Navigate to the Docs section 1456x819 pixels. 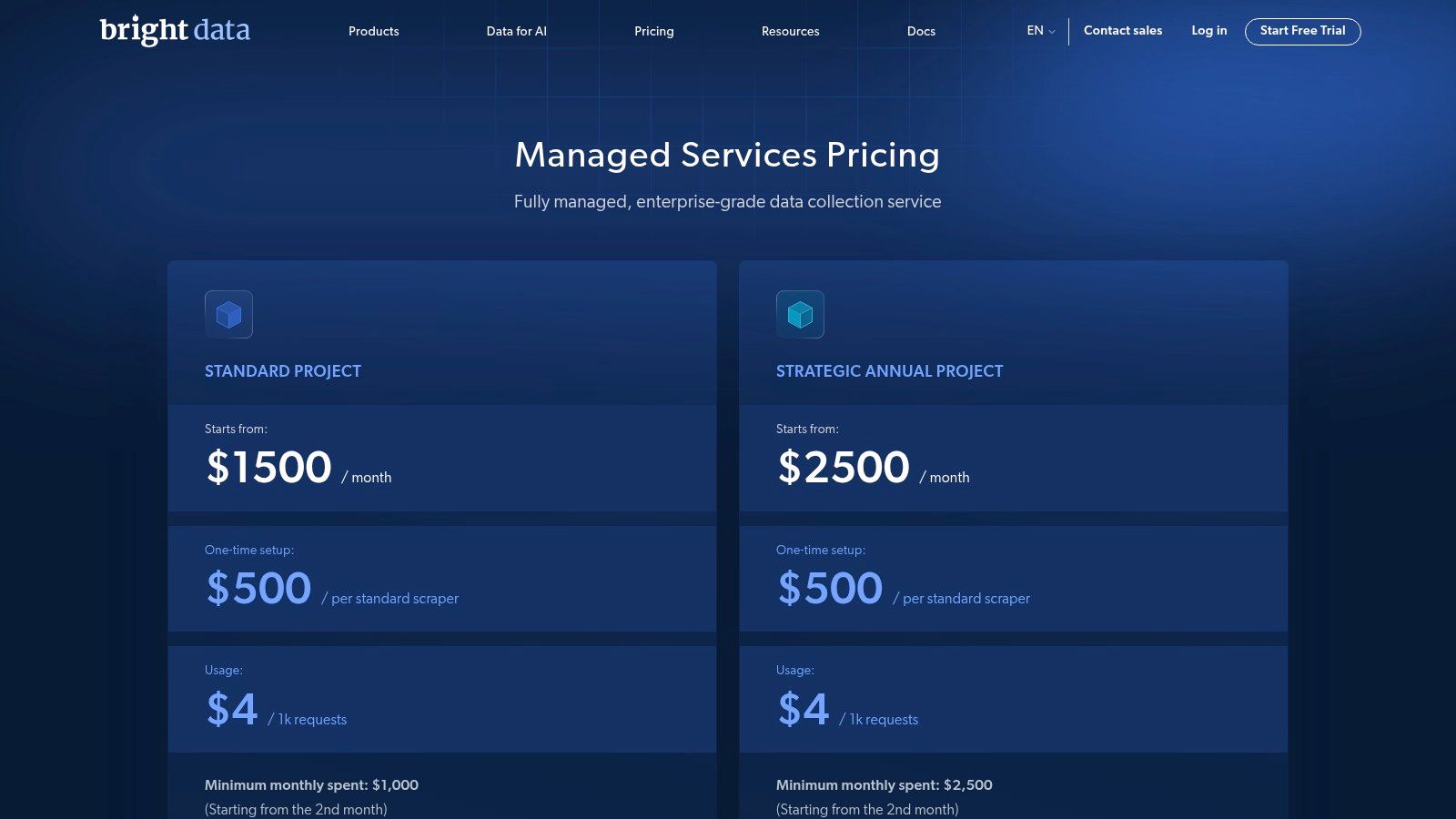(x=921, y=31)
